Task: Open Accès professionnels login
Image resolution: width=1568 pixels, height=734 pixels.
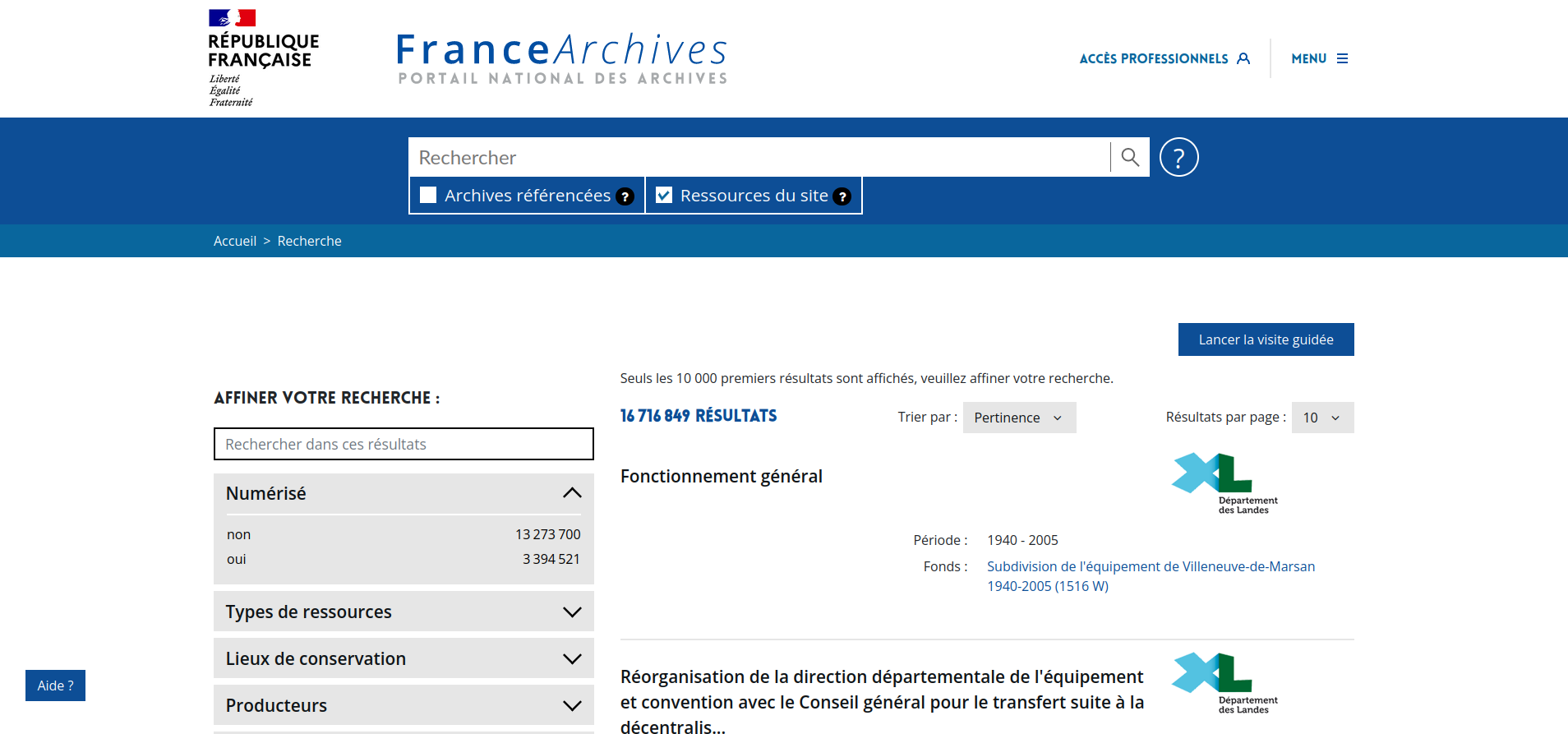Action: (x=1164, y=58)
